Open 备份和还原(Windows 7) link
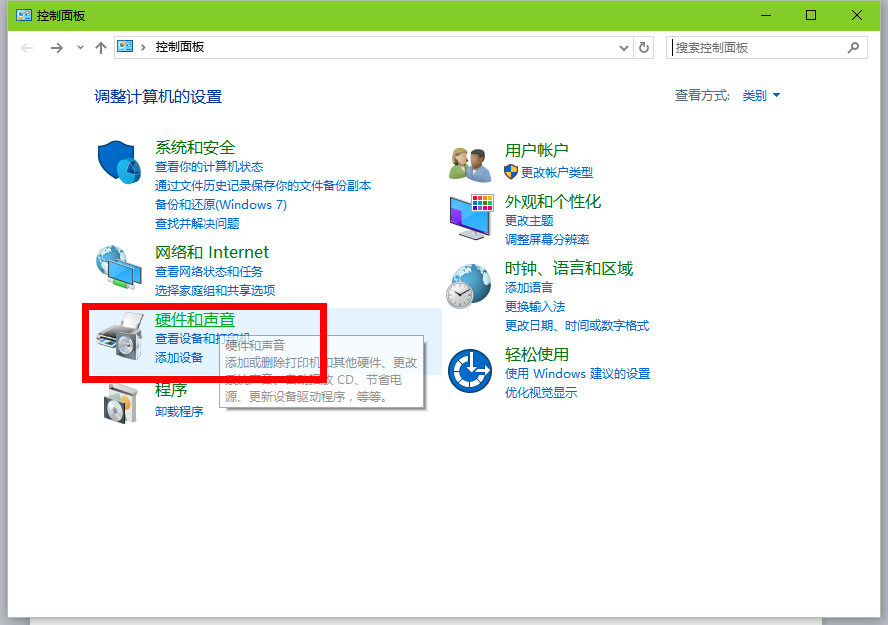888x625 pixels. click(221, 205)
